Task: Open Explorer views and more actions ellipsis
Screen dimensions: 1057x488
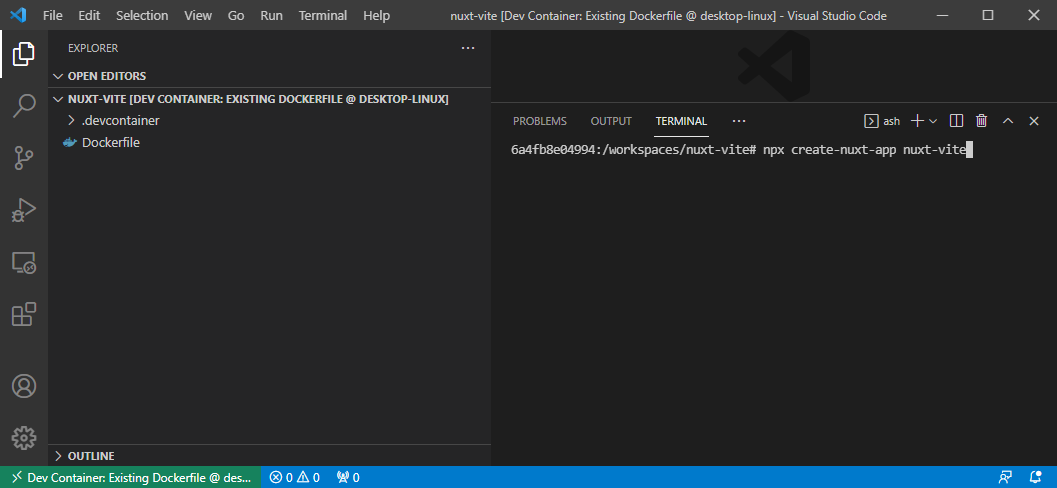Action: pos(468,48)
